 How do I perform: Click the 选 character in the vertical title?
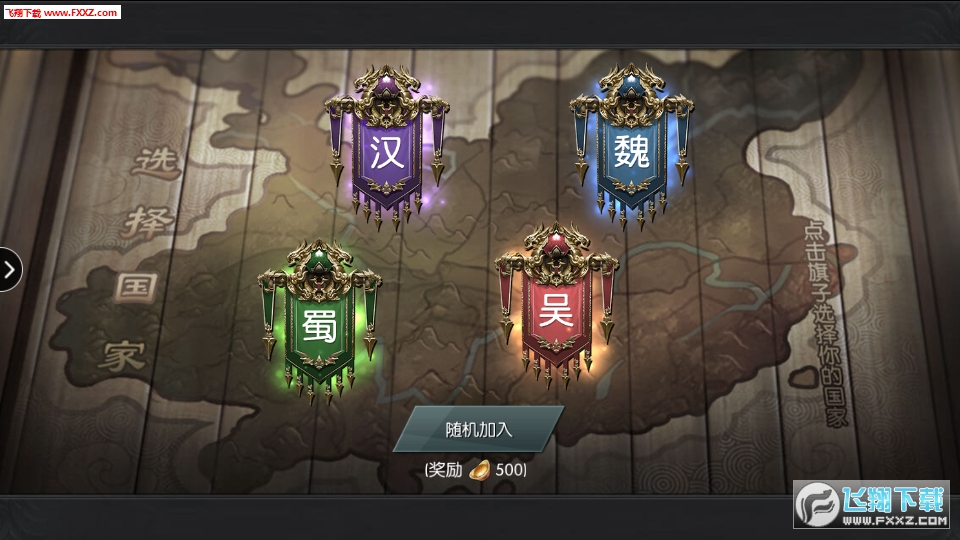[x=156, y=162]
